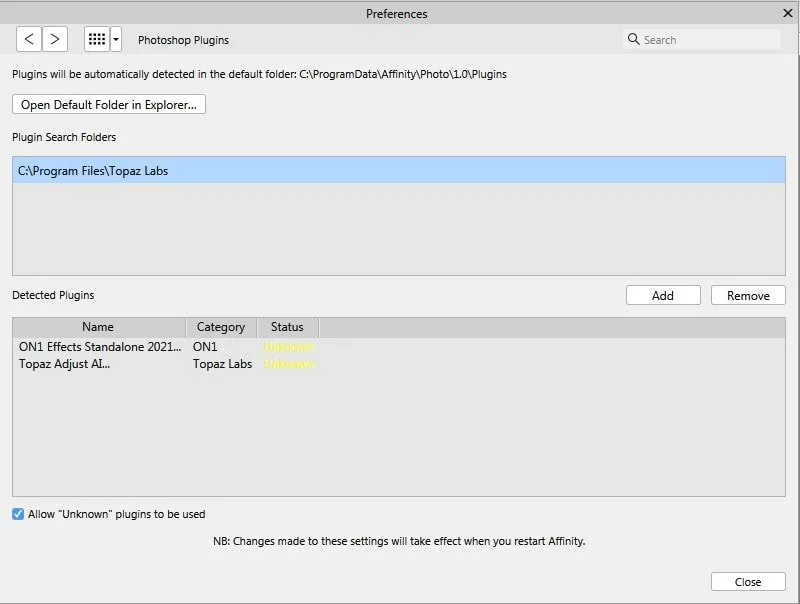Sort plugins by the Status column header
This screenshot has width=800, height=604.
pyautogui.click(x=288, y=327)
